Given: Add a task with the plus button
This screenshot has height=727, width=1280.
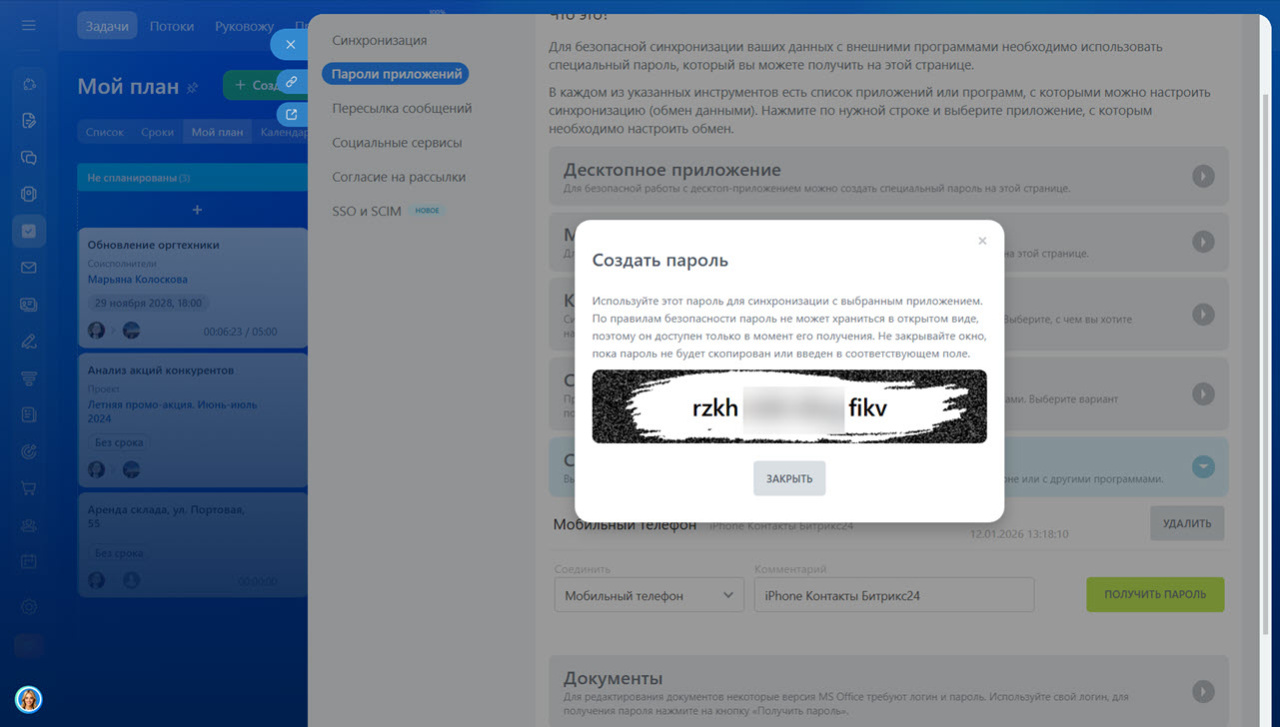Looking at the screenshot, I should (x=197, y=210).
